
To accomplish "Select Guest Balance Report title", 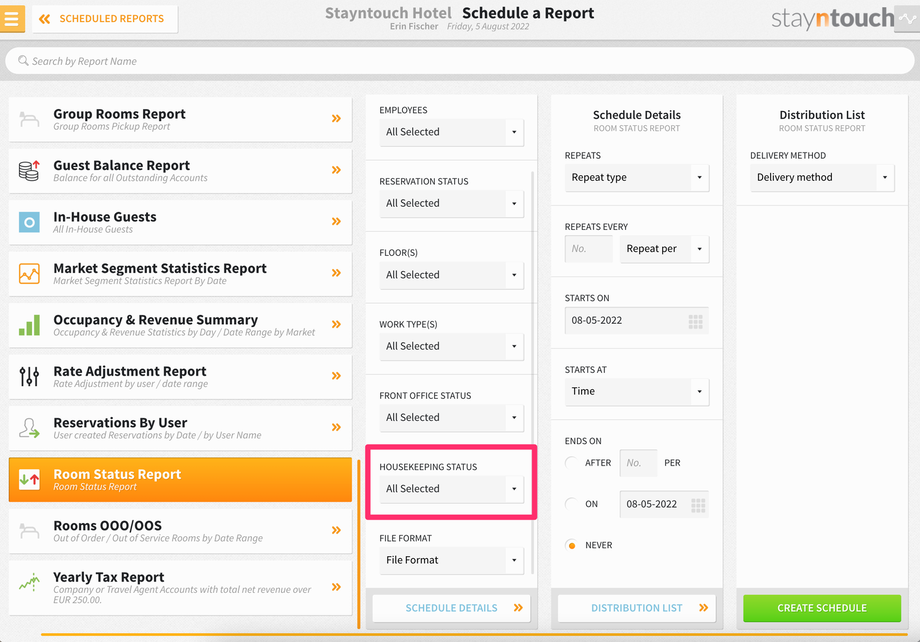I will click(x=121, y=165).
